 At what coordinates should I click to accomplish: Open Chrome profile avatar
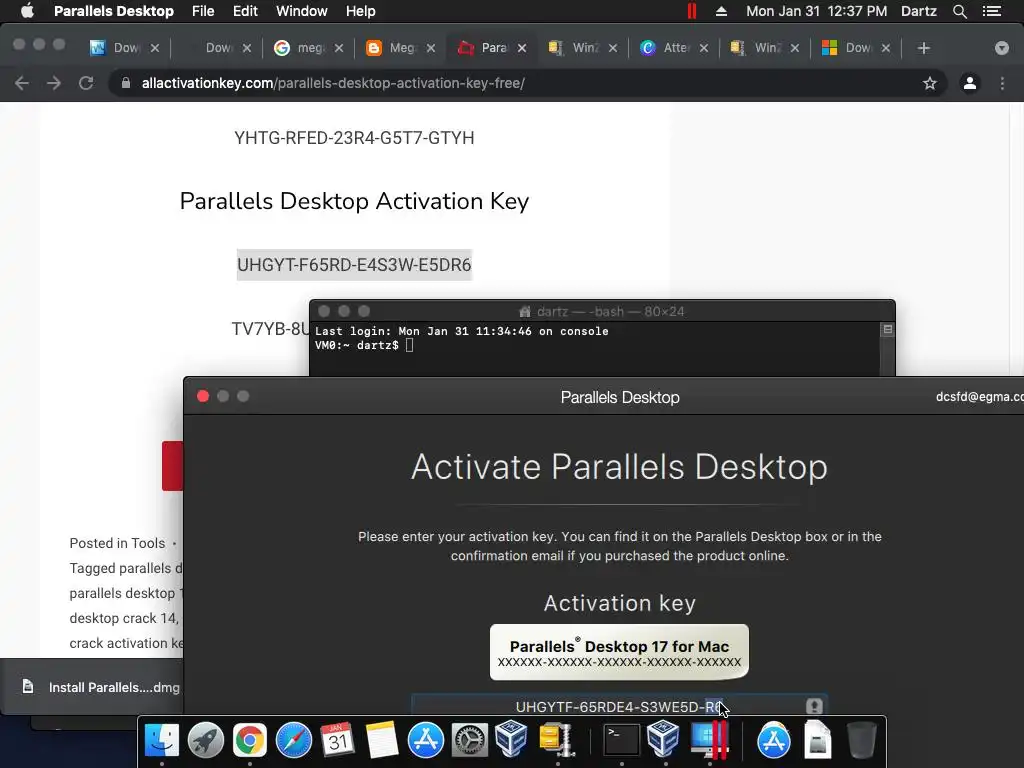point(970,83)
